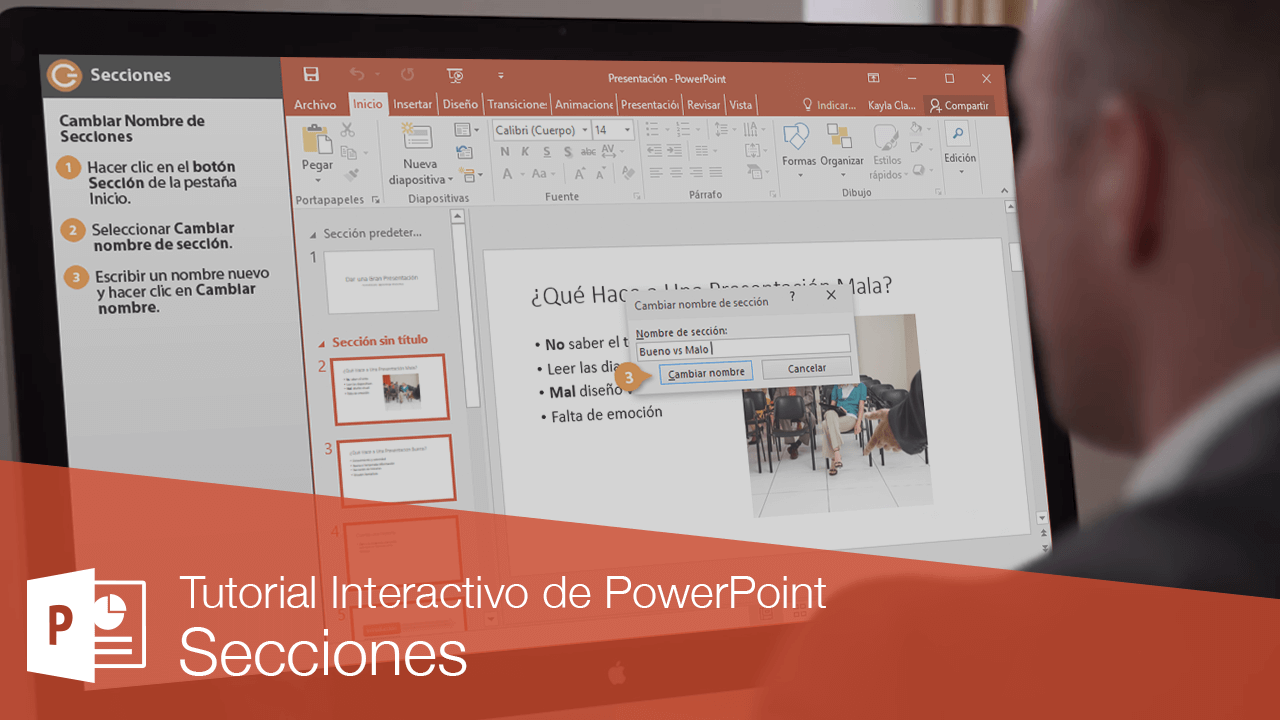Viewport: 1280px width, 720px height.
Task: Switch to the Diseño tab
Action: [460, 104]
